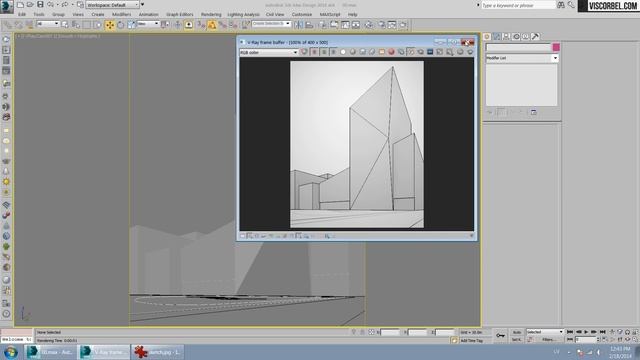Click Add Time Tag
The height and width of the screenshot is (360, 640).
tap(472, 340)
